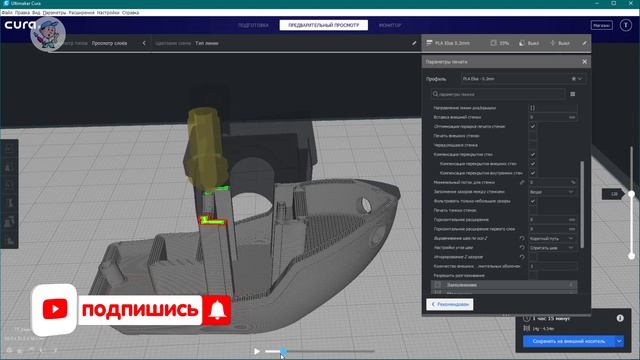Open settings visibility hamburger menu

[573, 94]
